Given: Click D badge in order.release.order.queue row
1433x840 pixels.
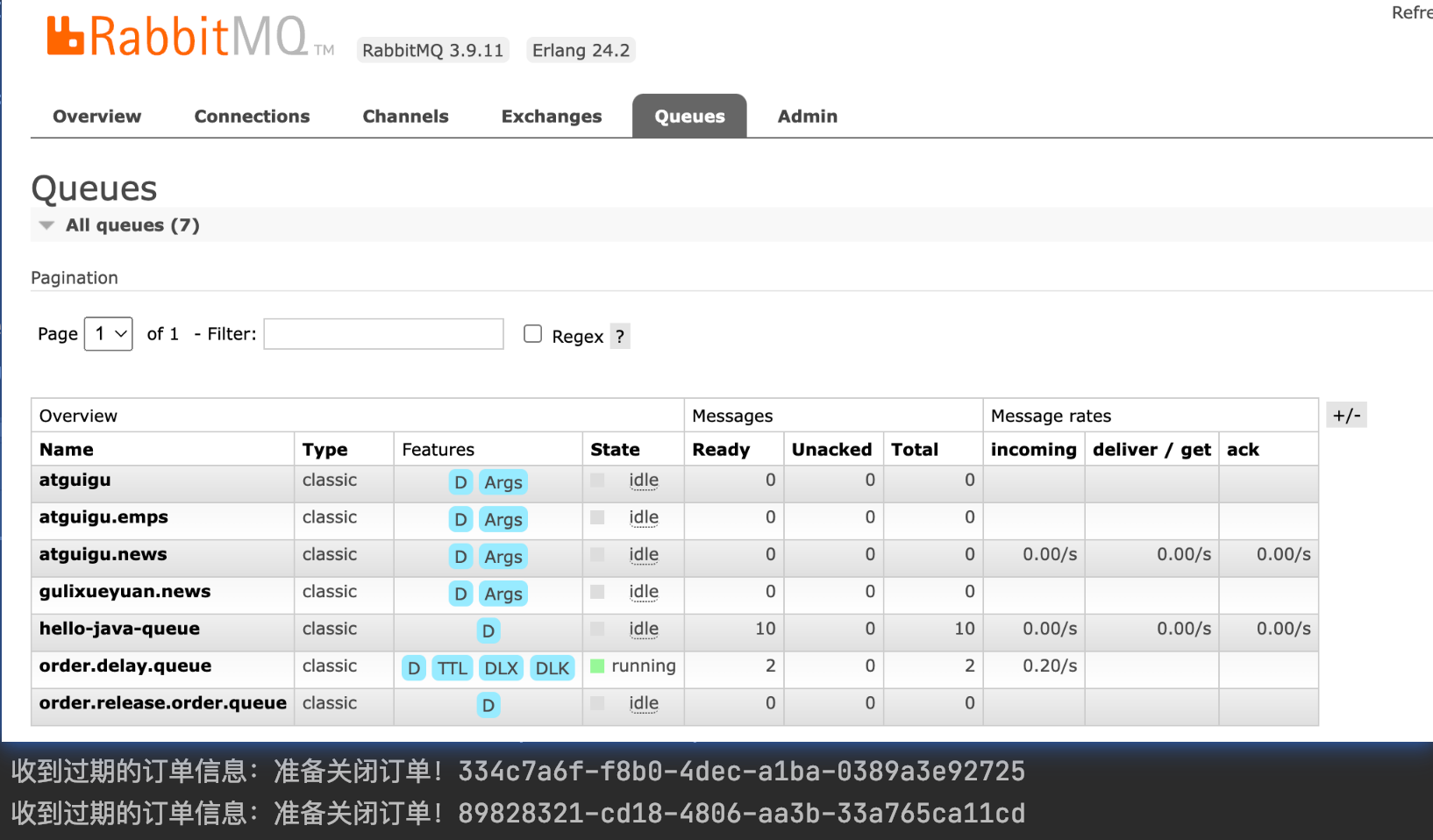Looking at the screenshot, I should tap(488, 705).
